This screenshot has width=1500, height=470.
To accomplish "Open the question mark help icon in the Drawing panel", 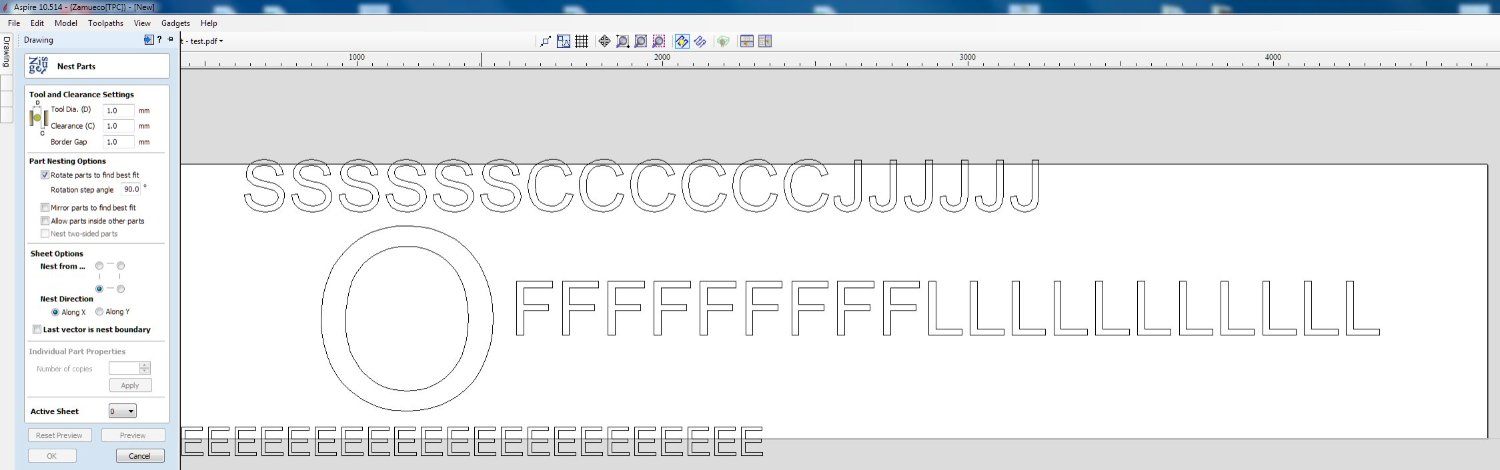I will click(159, 40).
